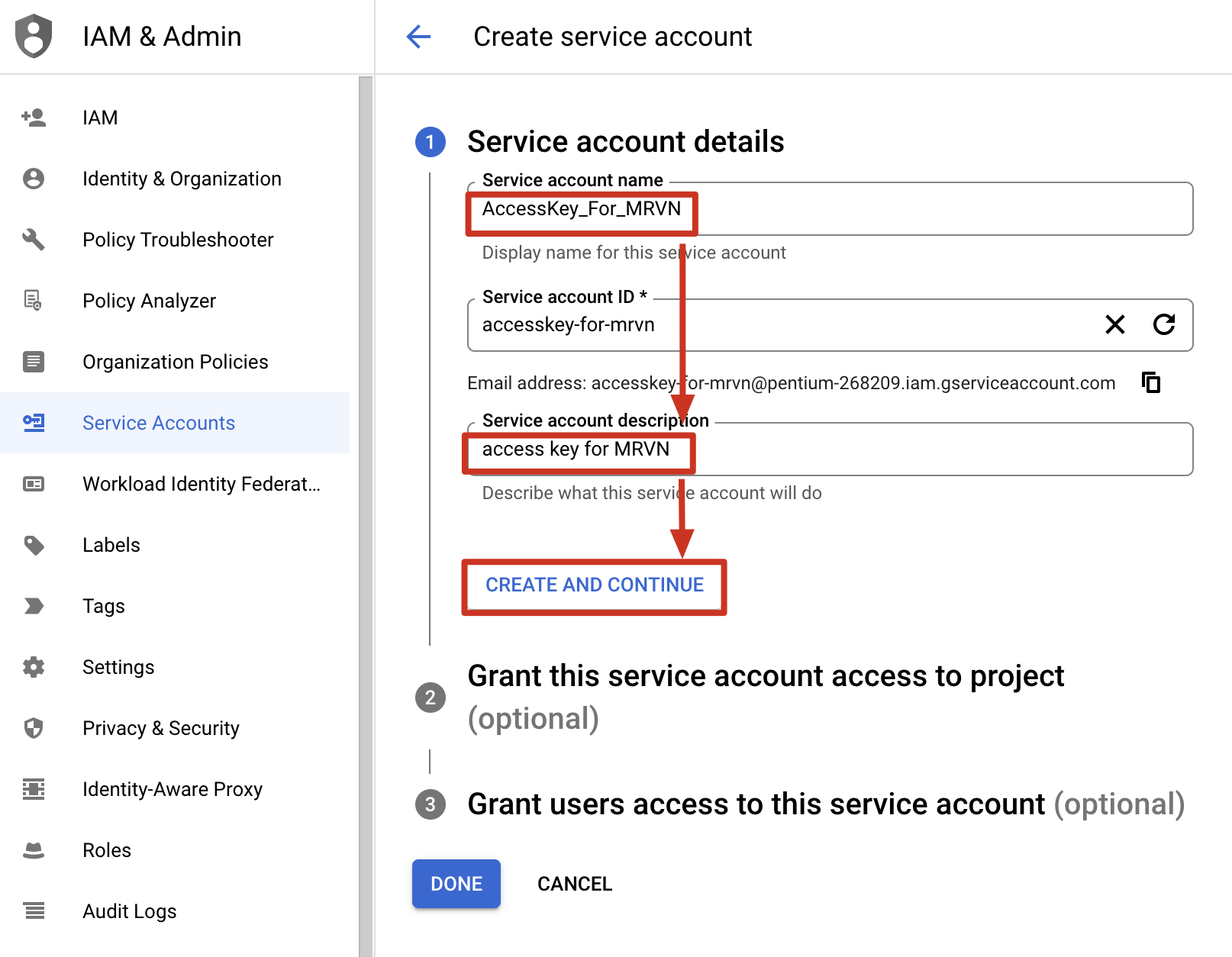Click the CREATE AND CONTINUE button
This screenshot has width=1232, height=957.
pyautogui.click(x=595, y=585)
